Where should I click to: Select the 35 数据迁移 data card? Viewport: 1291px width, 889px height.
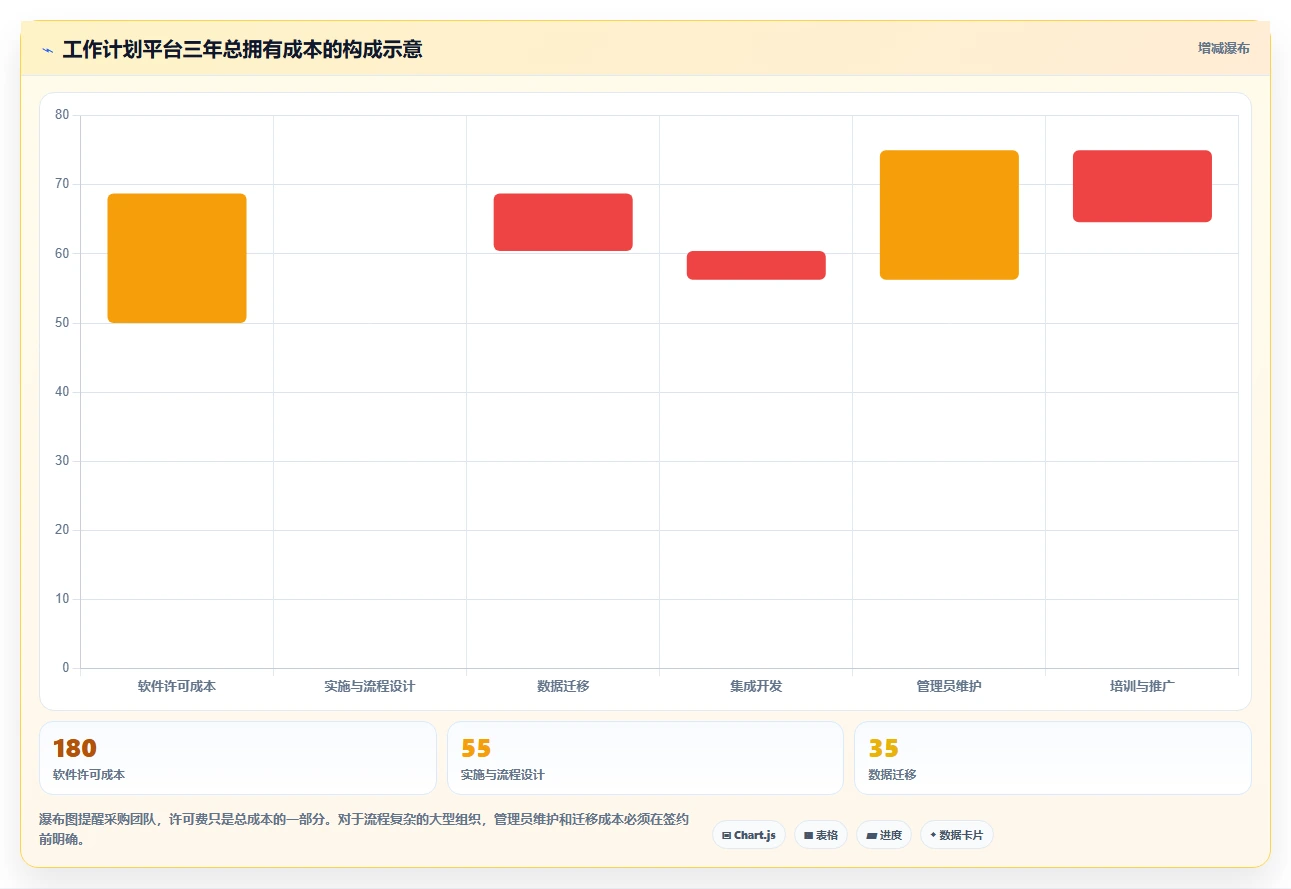pos(1052,758)
